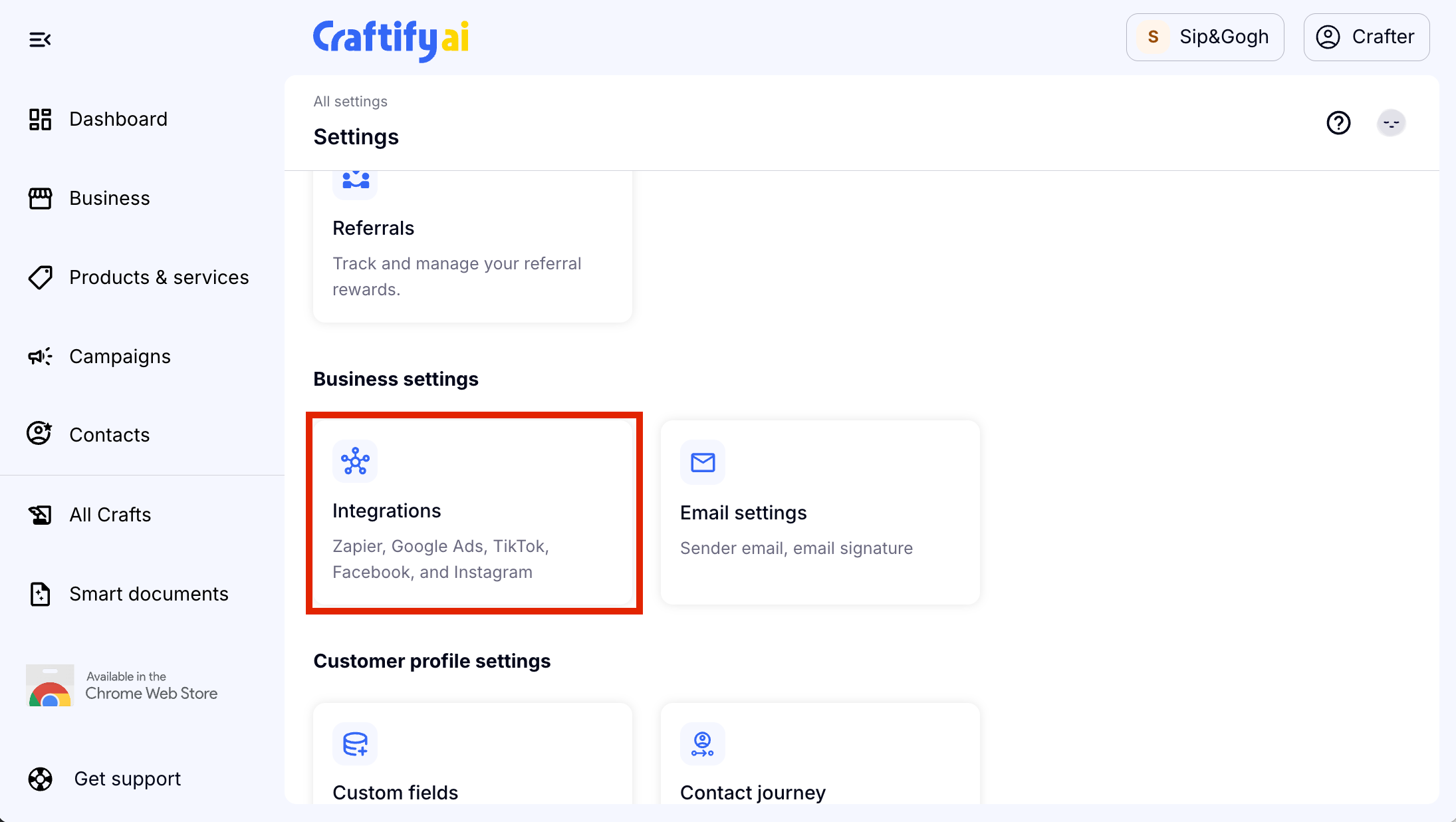1456x822 pixels.
Task: Click the Get support lifebuoy icon
Action: coord(40,779)
